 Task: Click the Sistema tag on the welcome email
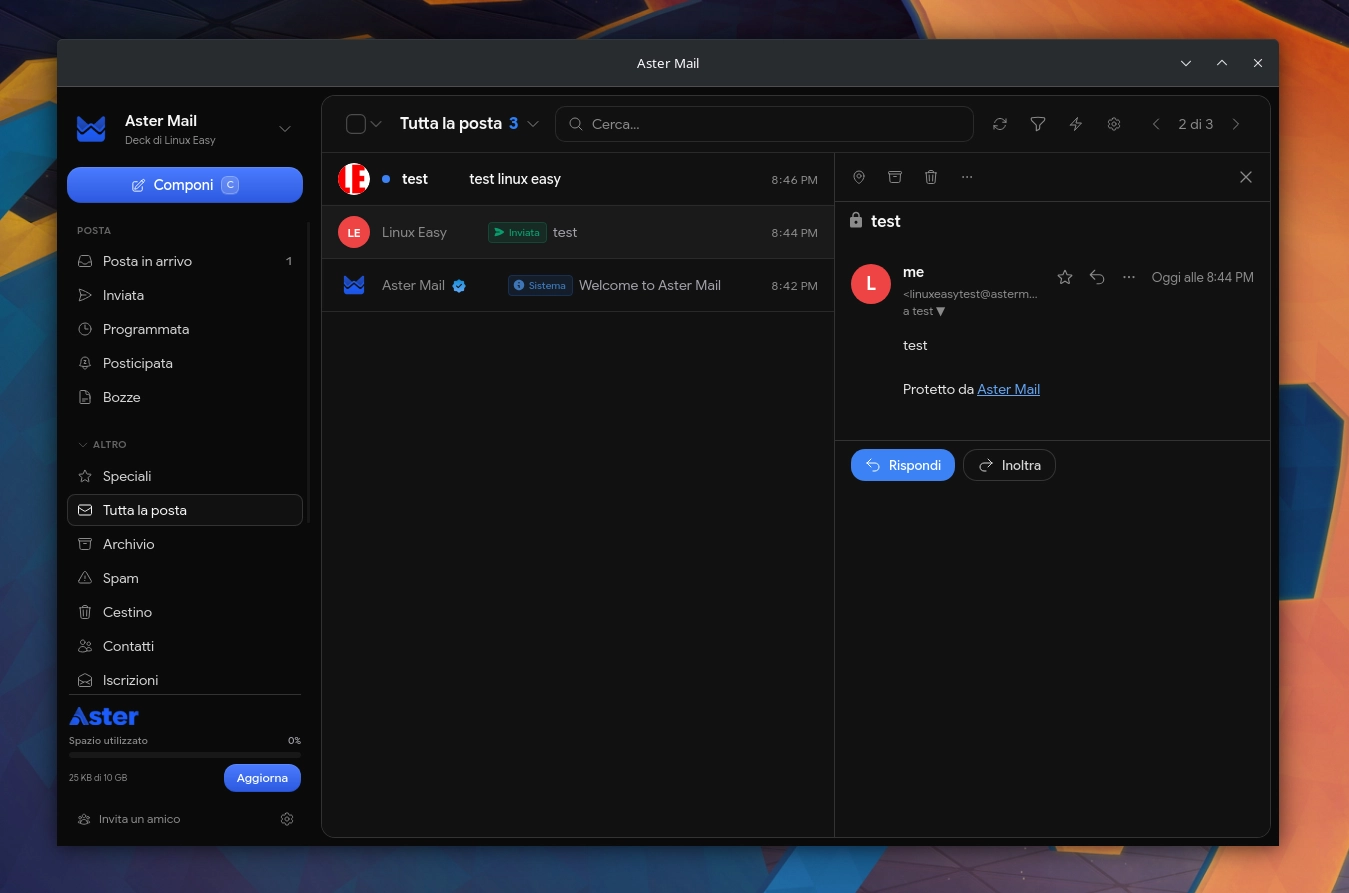pyautogui.click(x=540, y=285)
